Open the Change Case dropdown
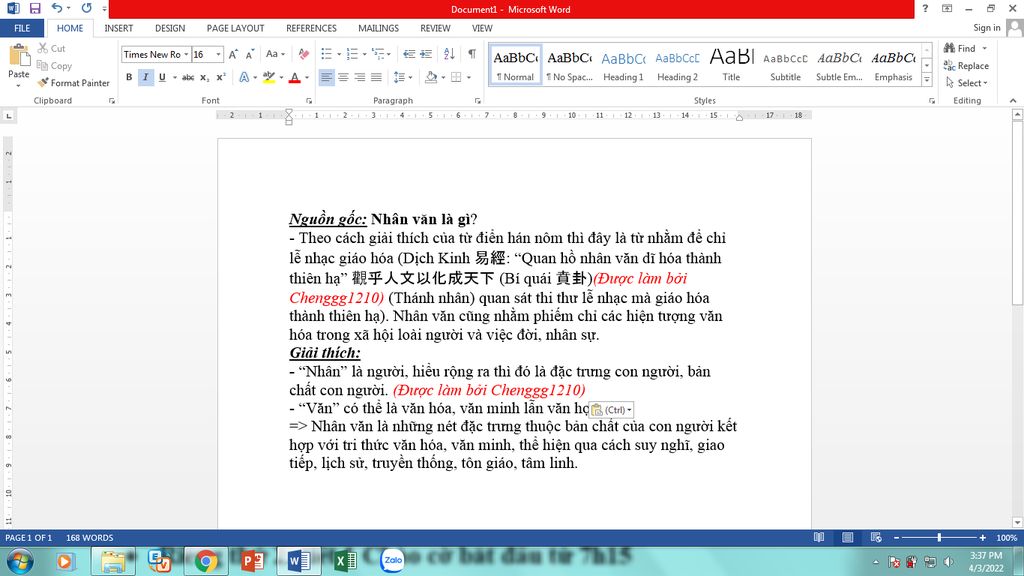Viewport: 1024px width, 576px height. [x=276, y=54]
